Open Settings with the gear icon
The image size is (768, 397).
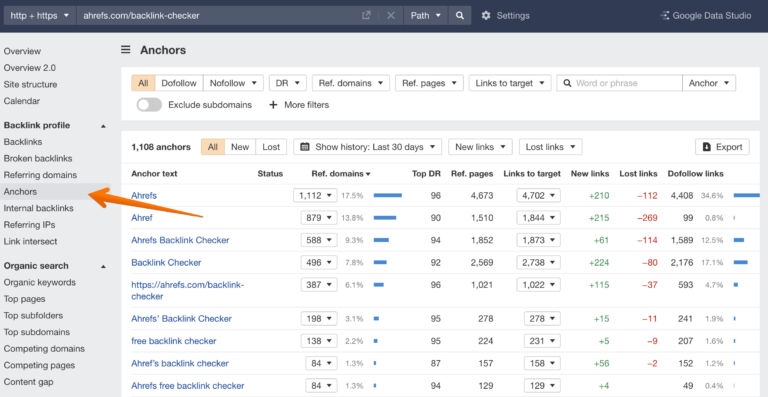tap(485, 16)
